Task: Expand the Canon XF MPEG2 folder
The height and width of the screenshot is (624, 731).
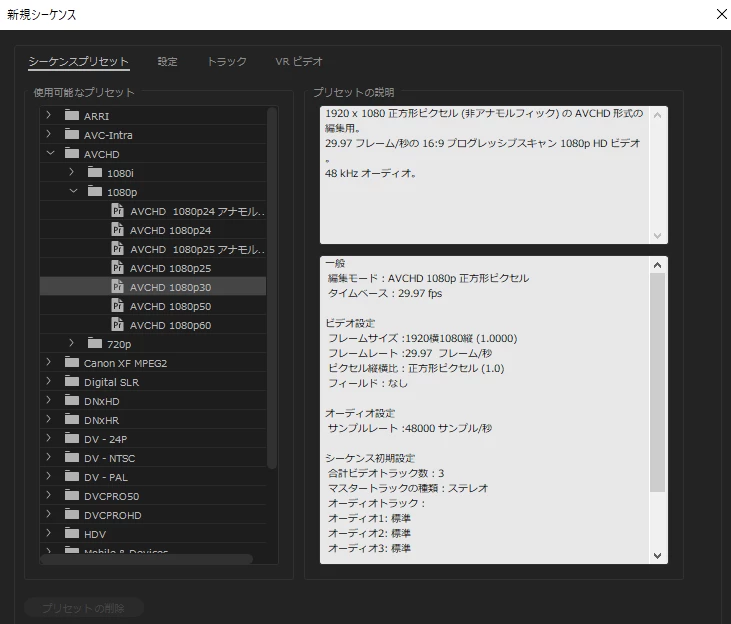Action: [49, 362]
